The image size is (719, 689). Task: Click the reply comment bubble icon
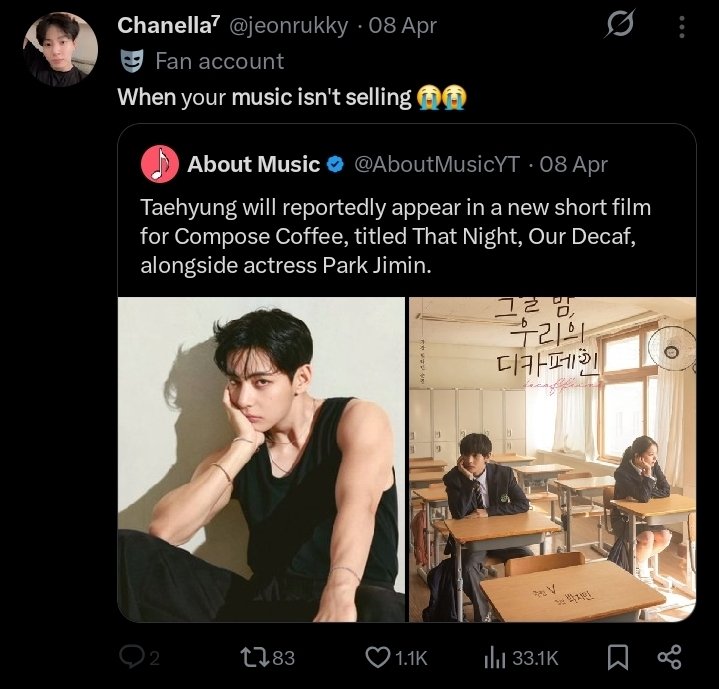point(131,657)
